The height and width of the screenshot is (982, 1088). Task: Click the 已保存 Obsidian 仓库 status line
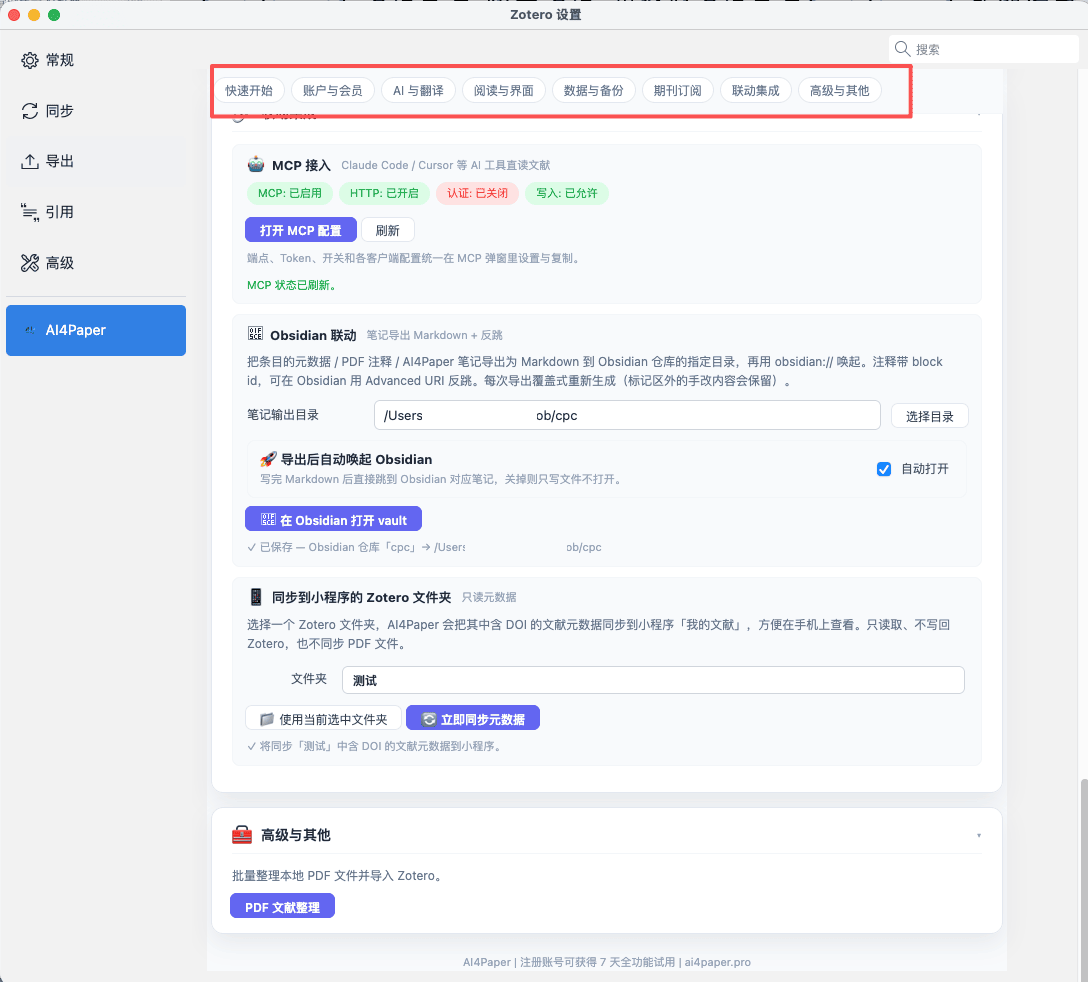pyautogui.click(x=424, y=547)
